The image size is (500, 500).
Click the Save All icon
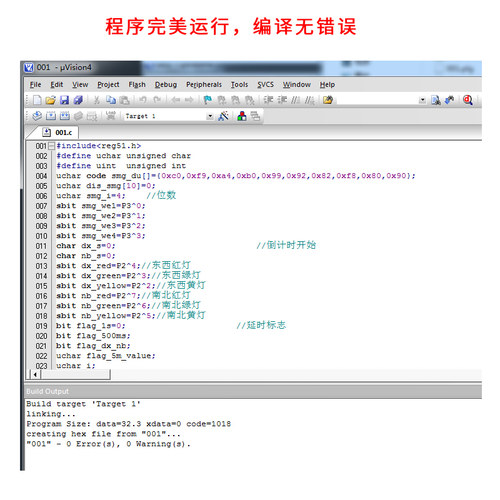click(78, 100)
